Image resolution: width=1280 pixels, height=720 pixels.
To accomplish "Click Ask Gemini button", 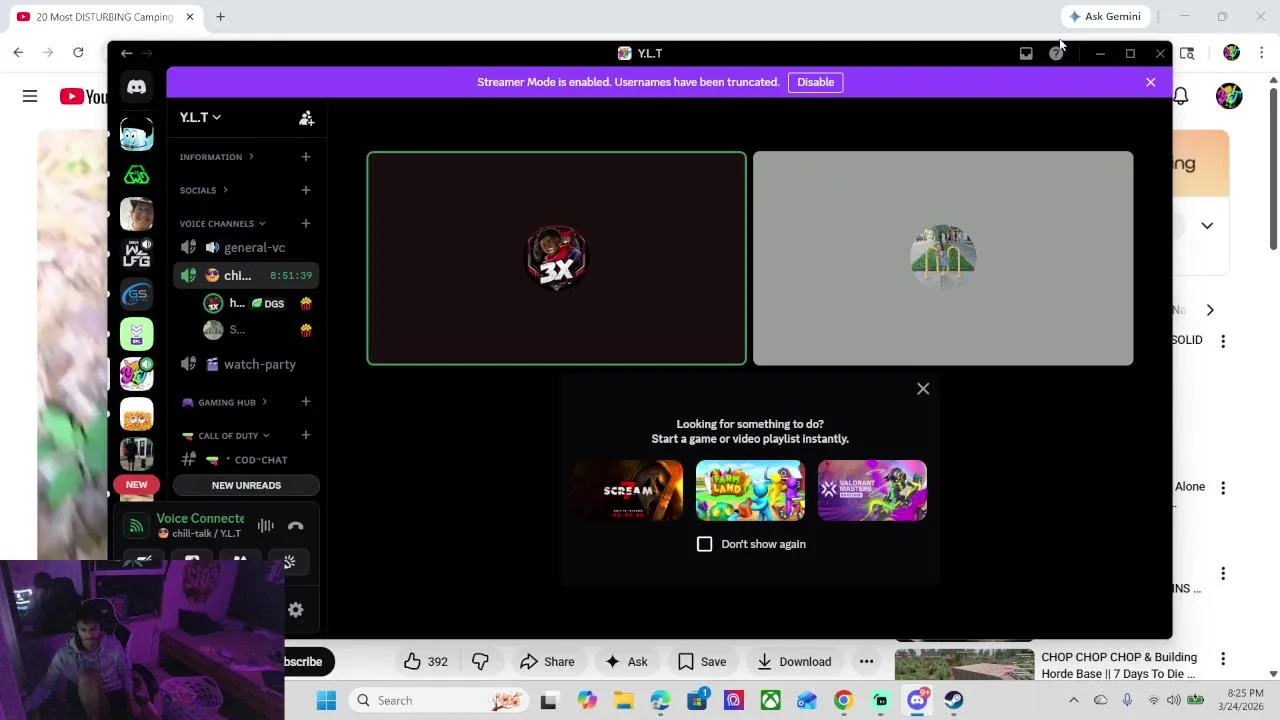I will 1105,17.
